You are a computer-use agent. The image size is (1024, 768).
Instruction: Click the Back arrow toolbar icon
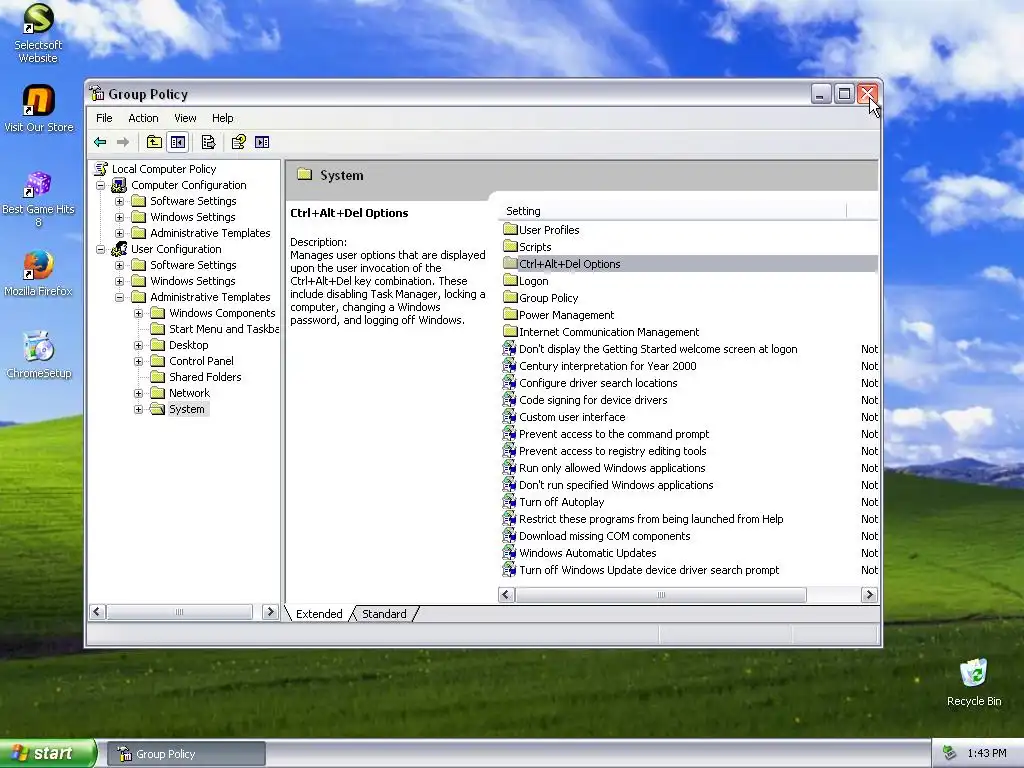click(x=101, y=142)
